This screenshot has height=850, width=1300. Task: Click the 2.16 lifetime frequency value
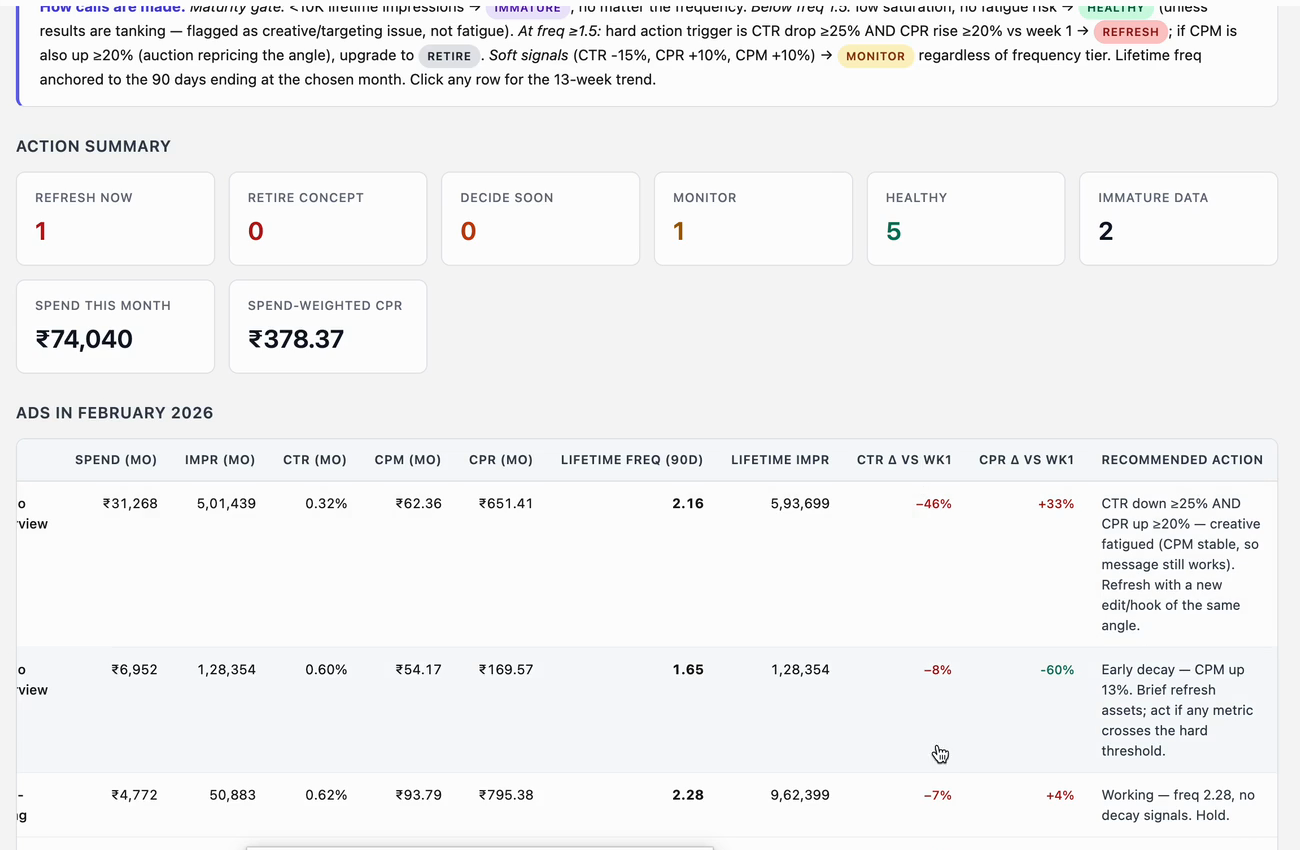pos(688,503)
